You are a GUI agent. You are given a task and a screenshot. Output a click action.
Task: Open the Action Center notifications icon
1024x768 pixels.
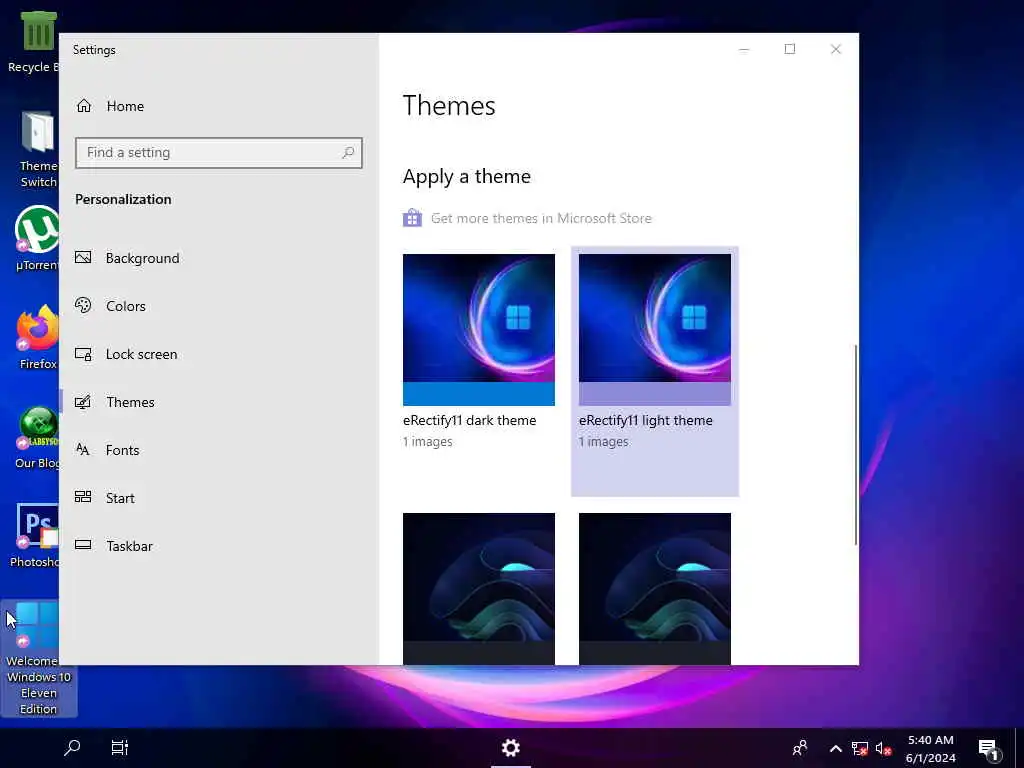tap(989, 749)
